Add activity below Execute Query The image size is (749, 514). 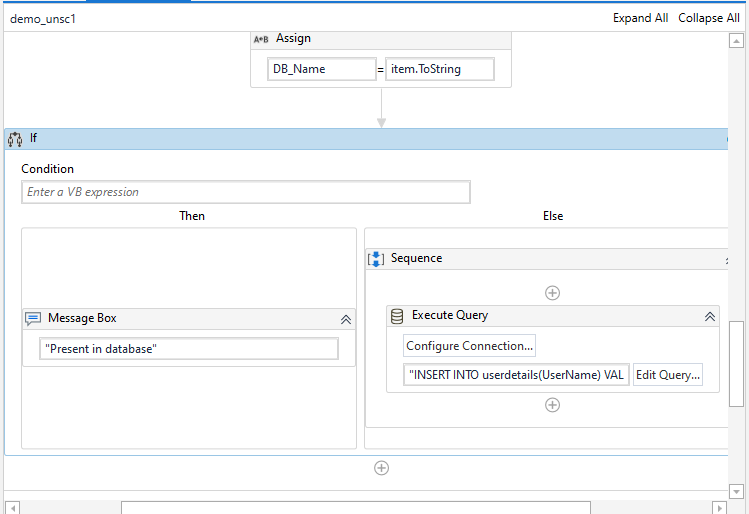[x=552, y=405]
